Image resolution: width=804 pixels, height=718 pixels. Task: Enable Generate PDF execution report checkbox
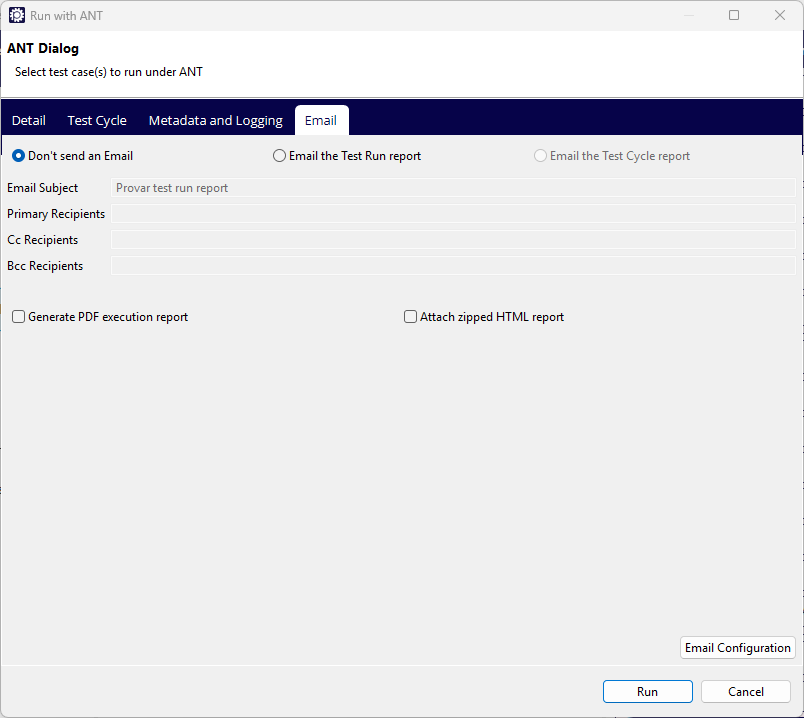(x=19, y=317)
